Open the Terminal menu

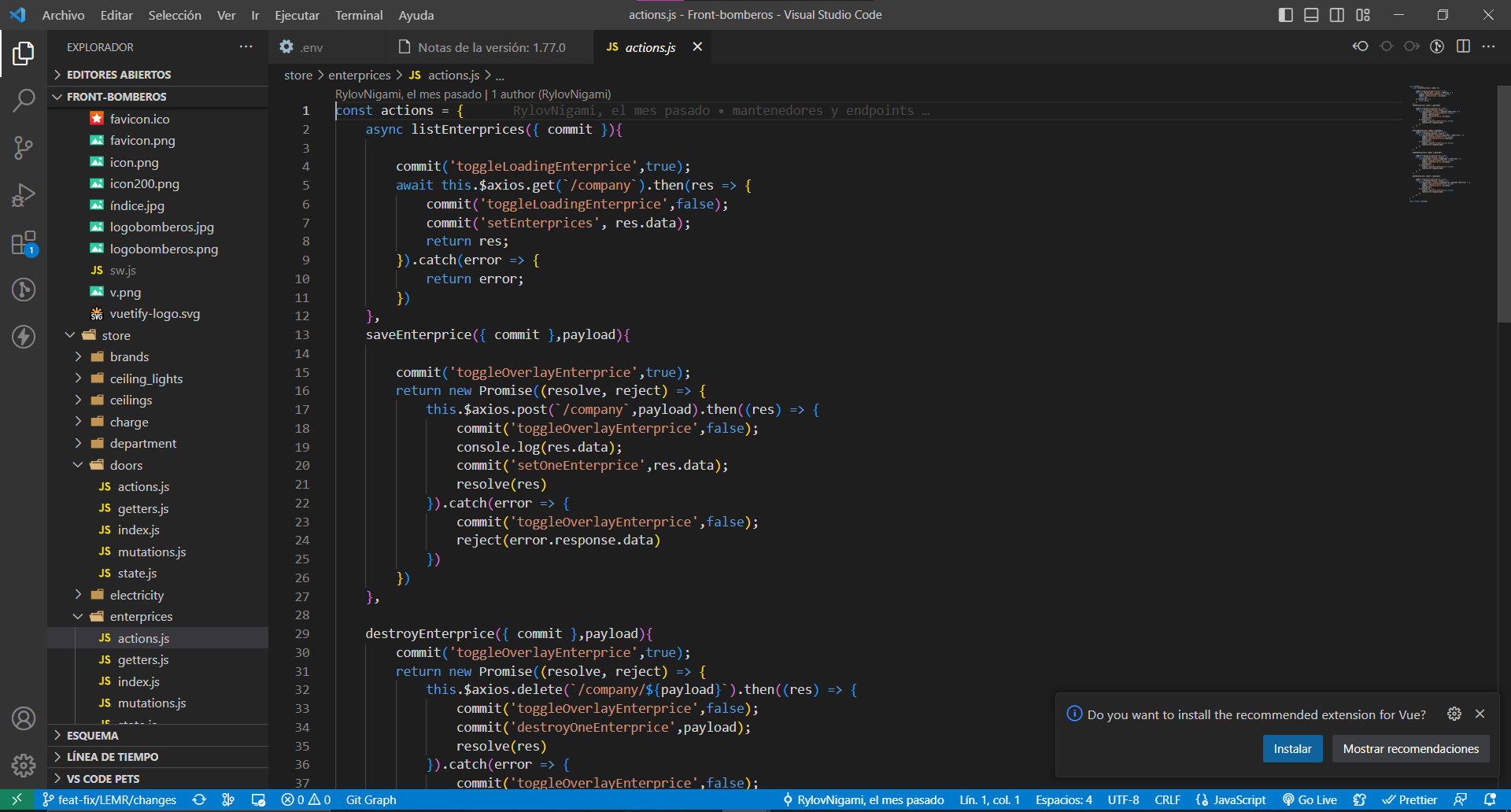359,15
